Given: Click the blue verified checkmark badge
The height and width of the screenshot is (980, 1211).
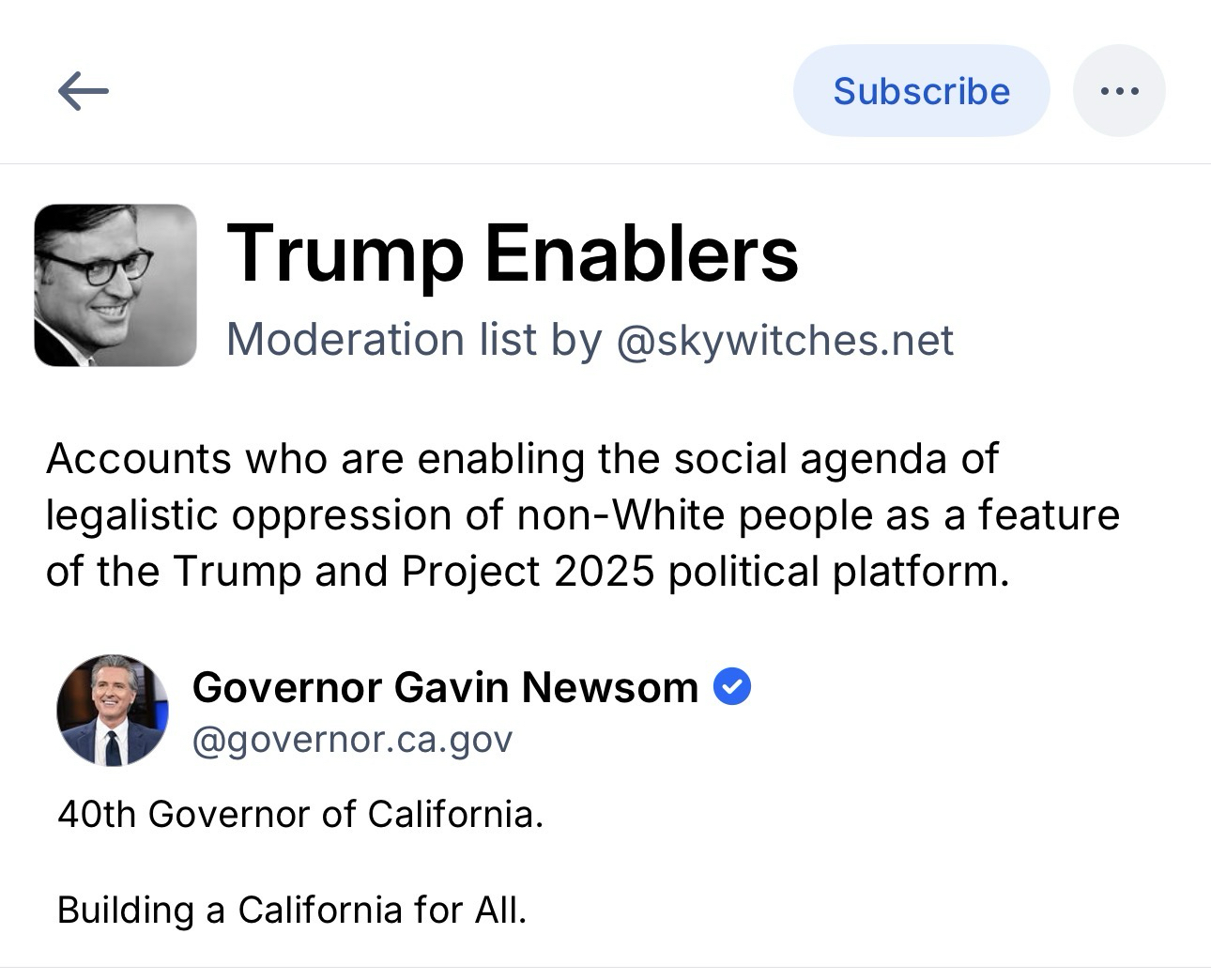Looking at the screenshot, I should (732, 687).
